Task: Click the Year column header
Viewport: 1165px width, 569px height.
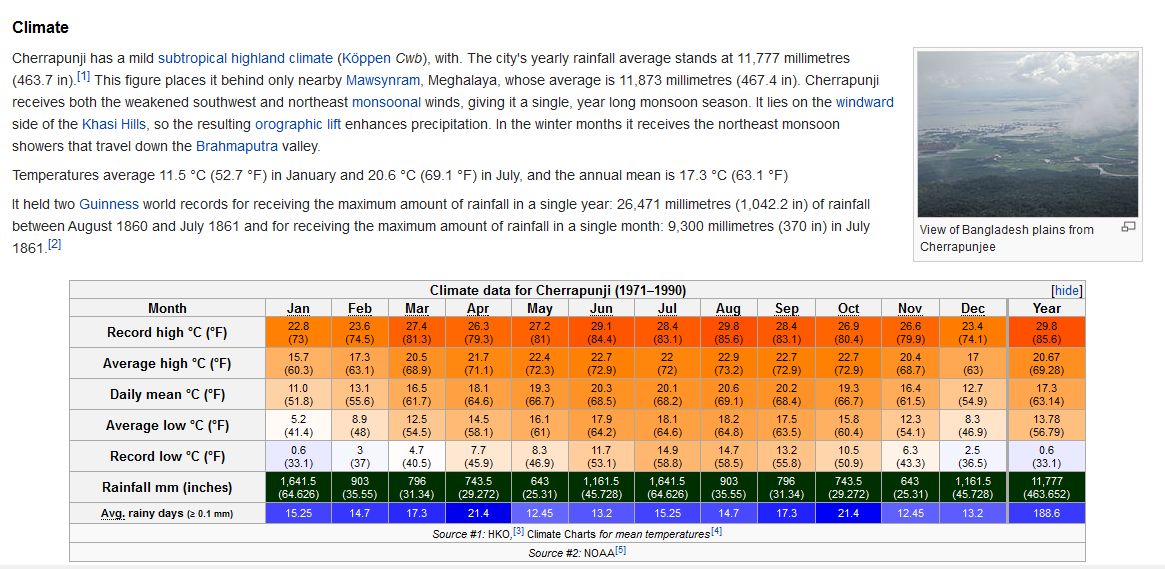Action: pyautogui.click(x=1047, y=308)
